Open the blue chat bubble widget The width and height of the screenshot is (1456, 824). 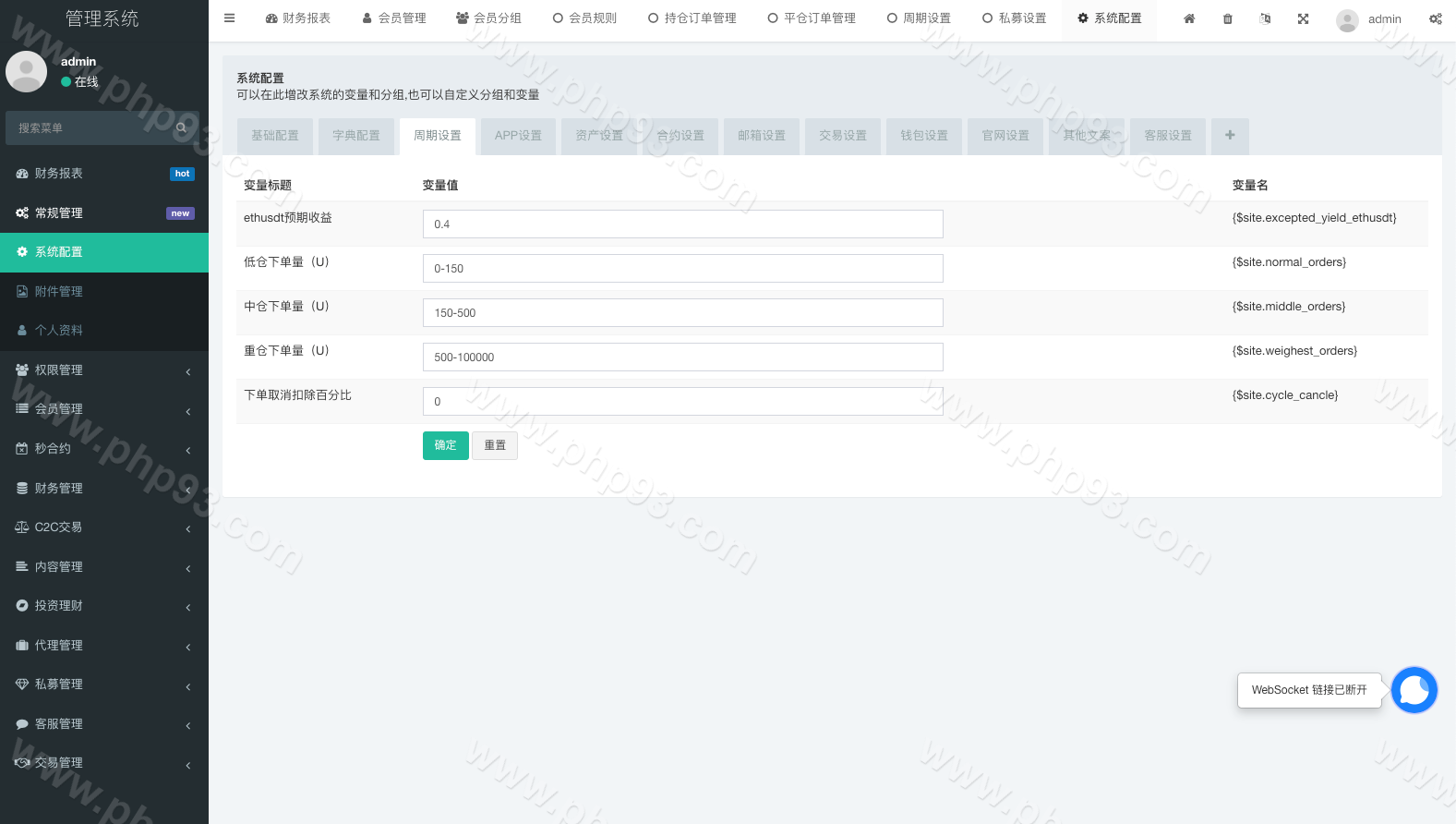click(x=1414, y=690)
